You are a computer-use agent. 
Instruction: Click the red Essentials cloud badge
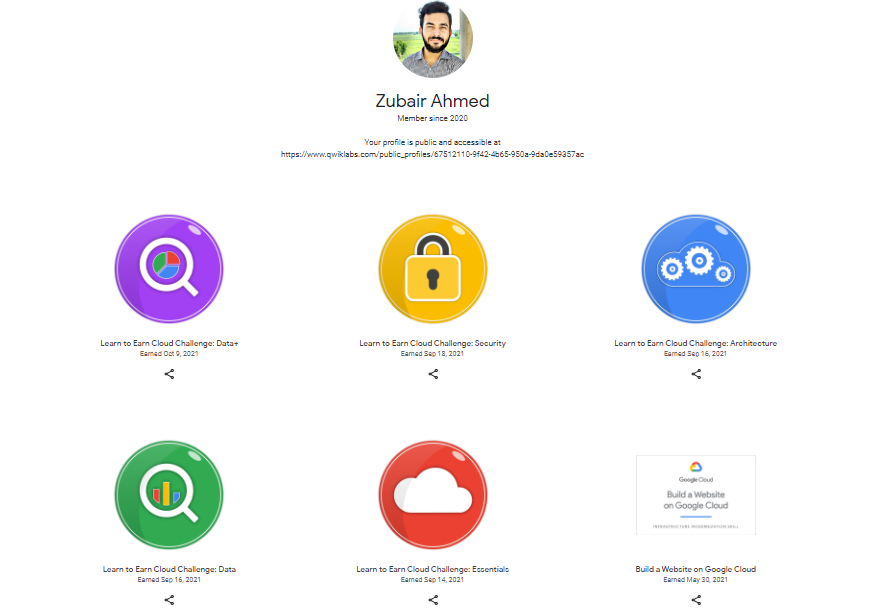(433, 495)
